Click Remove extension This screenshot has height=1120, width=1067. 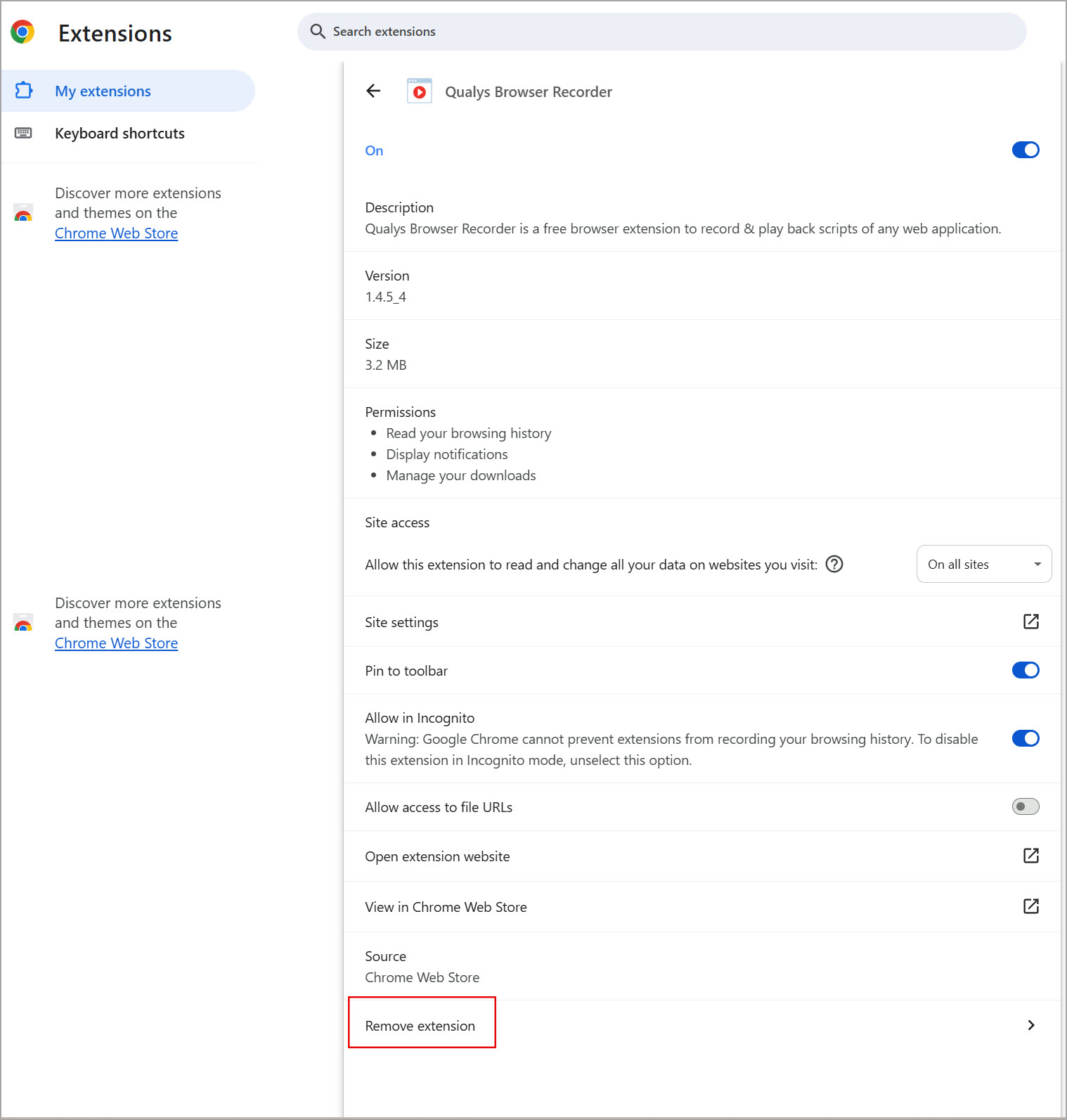tap(420, 1026)
